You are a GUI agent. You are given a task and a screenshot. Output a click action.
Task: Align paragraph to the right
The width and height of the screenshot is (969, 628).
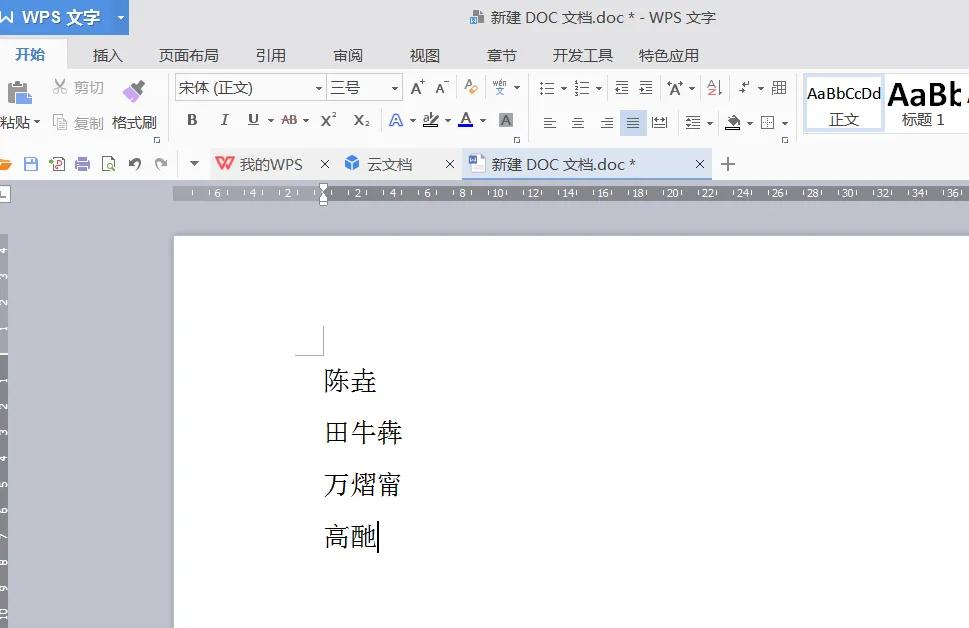click(607, 122)
